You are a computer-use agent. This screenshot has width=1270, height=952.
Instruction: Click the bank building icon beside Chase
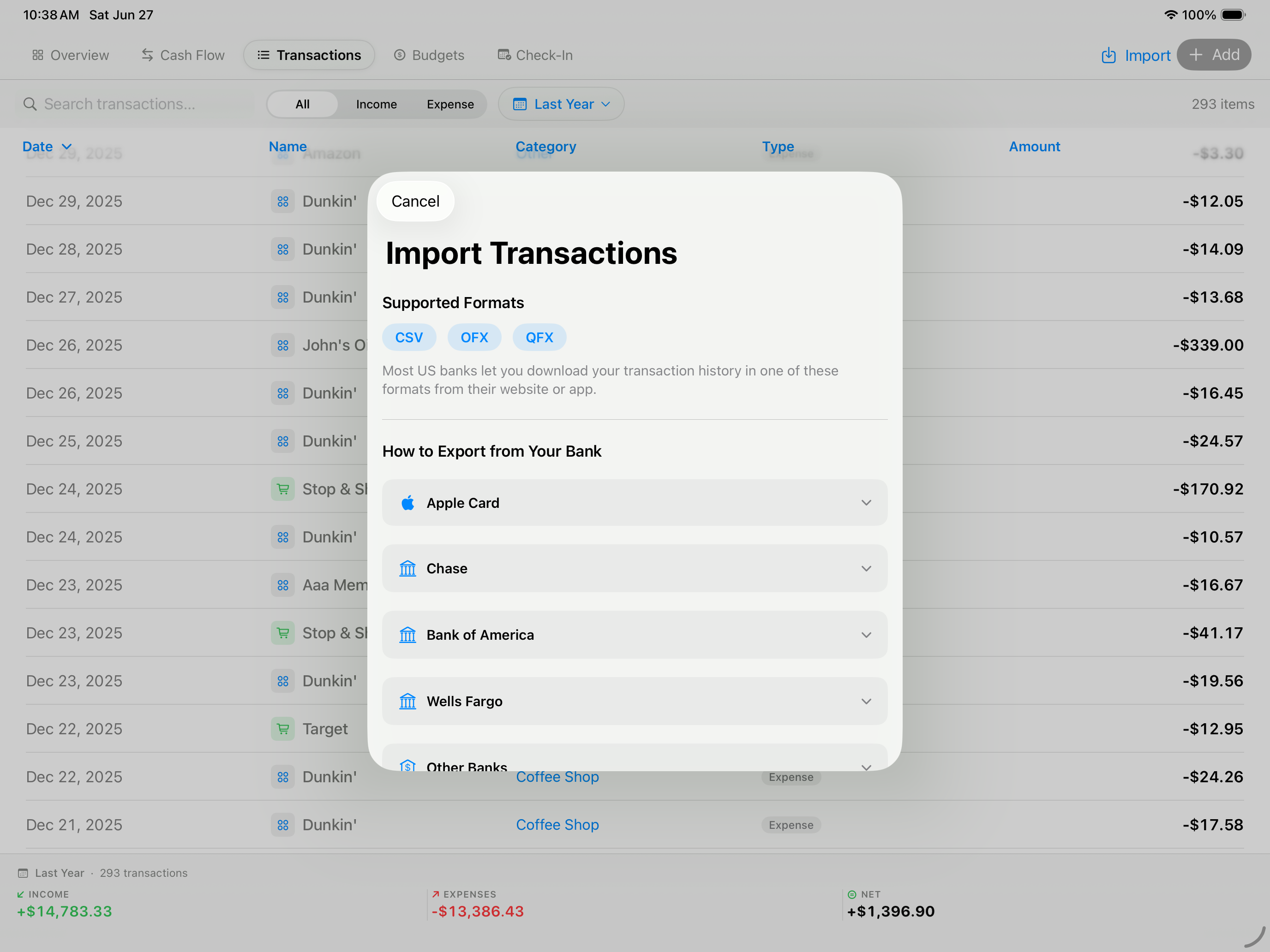click(407, 568)
